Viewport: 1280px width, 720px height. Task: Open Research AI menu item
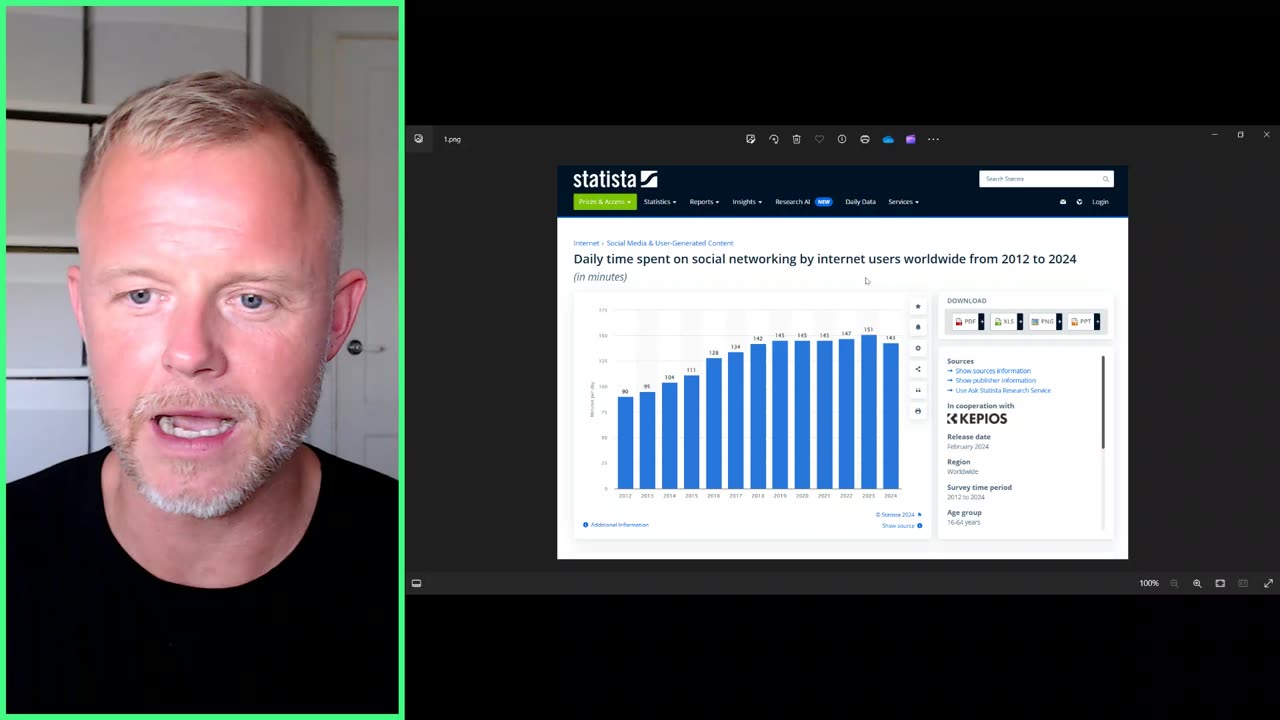(x=803, y=202)
